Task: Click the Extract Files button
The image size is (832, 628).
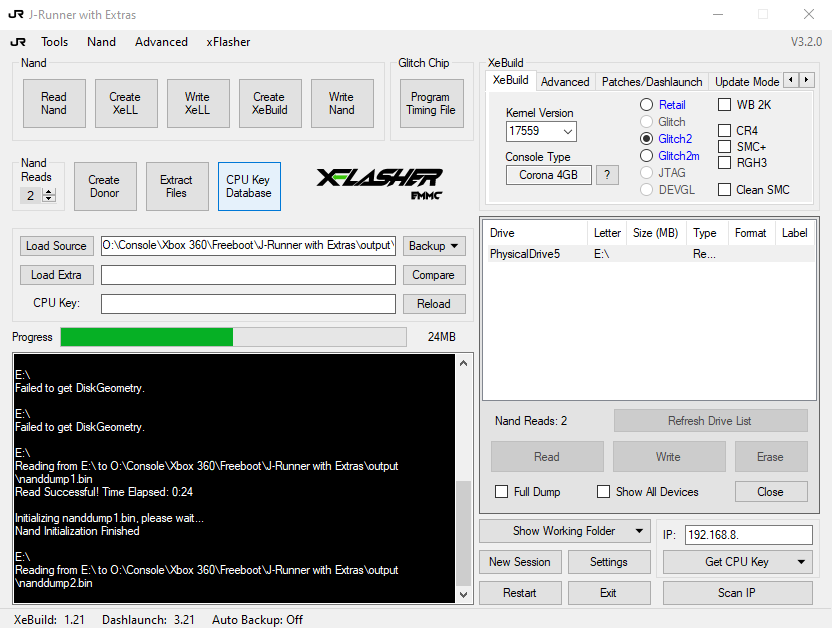Action: point(177,186)
